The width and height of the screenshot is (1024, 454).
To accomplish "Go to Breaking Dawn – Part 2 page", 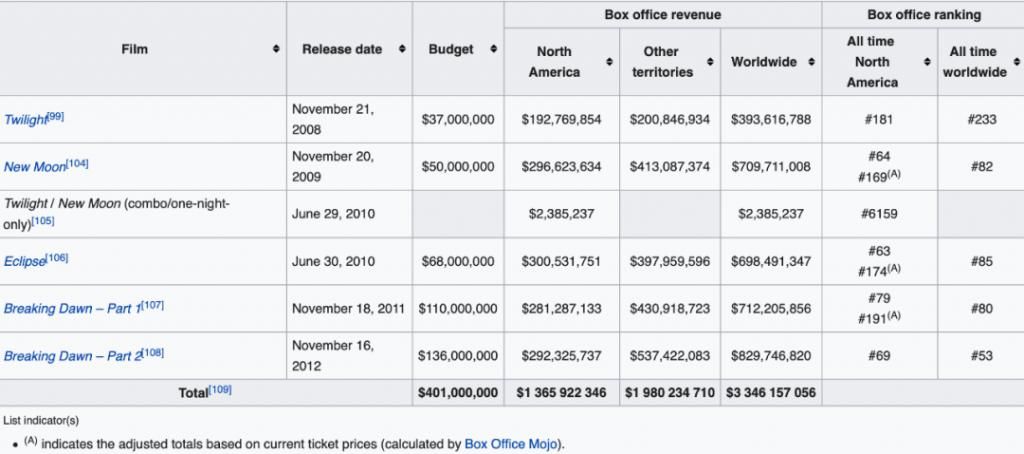I will [72, 357].
